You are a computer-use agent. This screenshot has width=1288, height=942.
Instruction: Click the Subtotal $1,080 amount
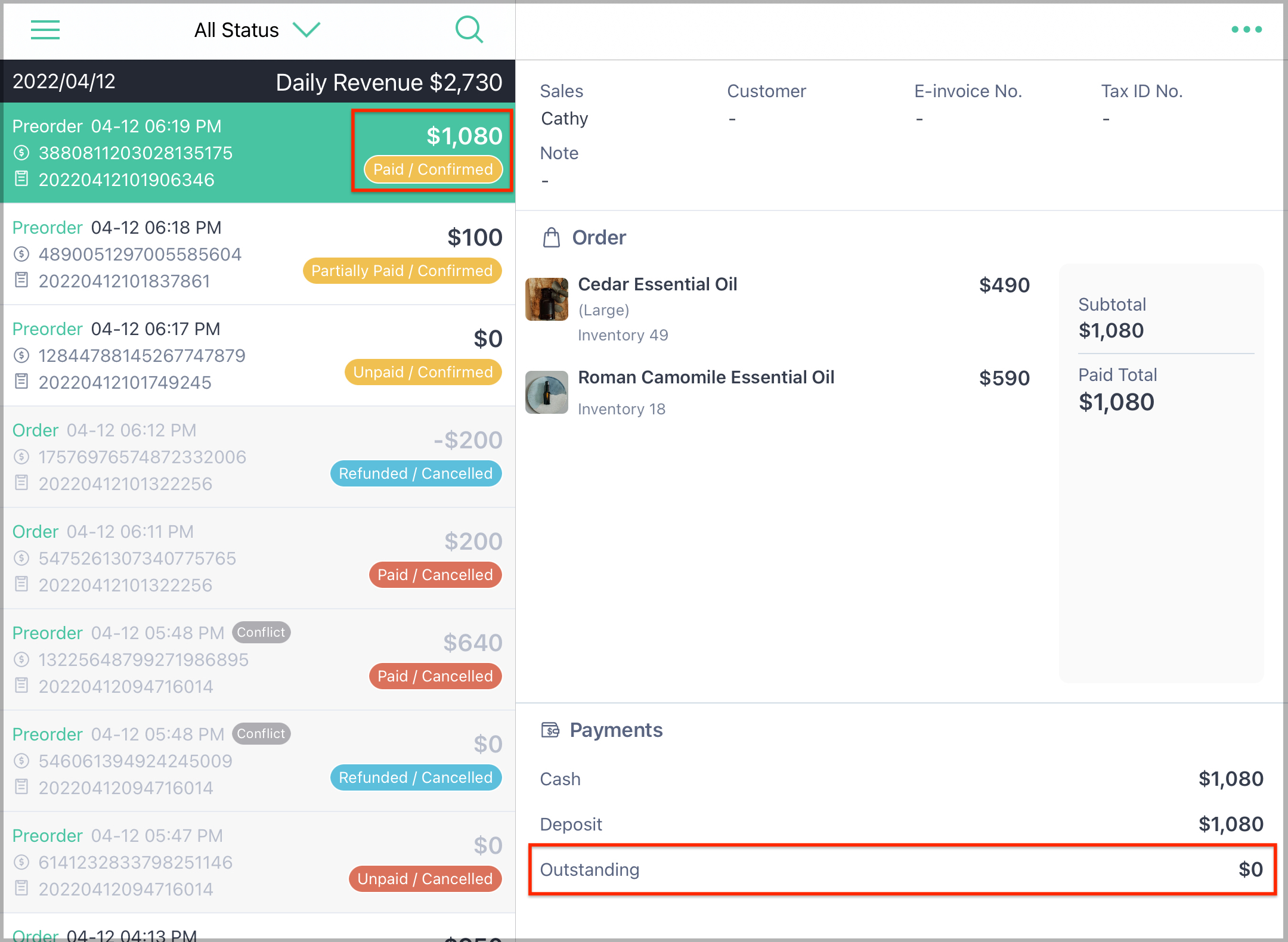[1111, 330]
